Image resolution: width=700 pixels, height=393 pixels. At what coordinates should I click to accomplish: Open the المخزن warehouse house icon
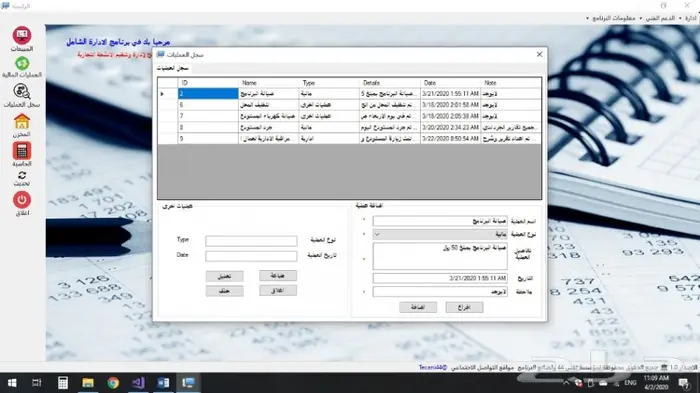point(21,121)
